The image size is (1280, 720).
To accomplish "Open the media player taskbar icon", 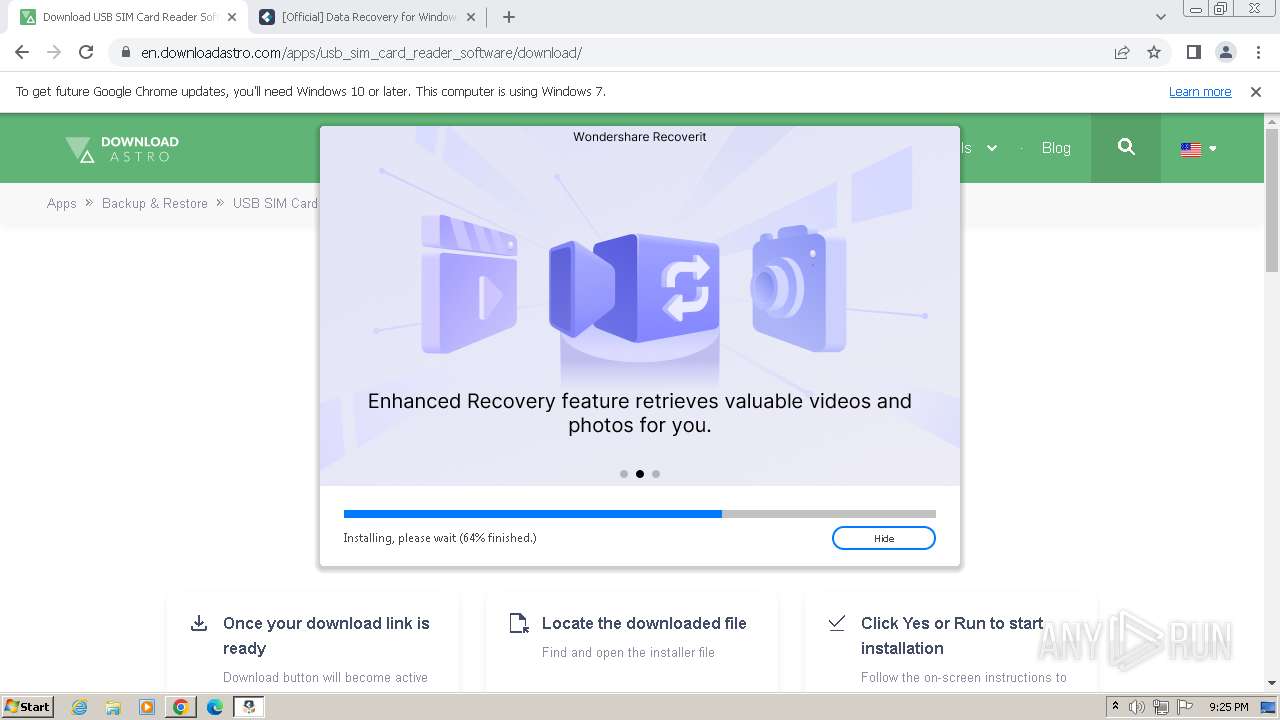I will [147, 707].
